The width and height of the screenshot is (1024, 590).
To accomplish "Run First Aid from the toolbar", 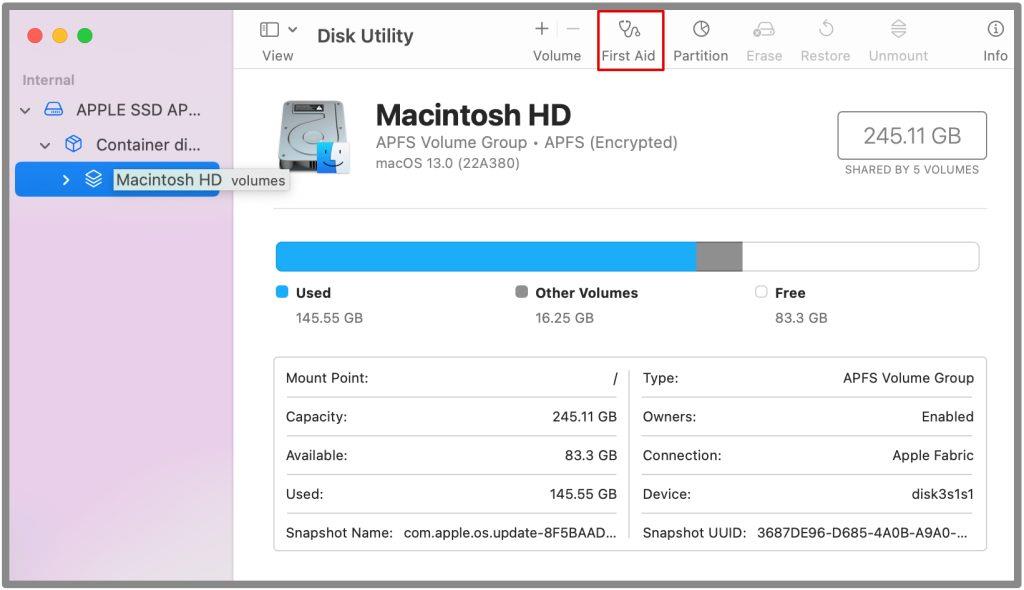I will pyautogui.click(x=630, y=41).
